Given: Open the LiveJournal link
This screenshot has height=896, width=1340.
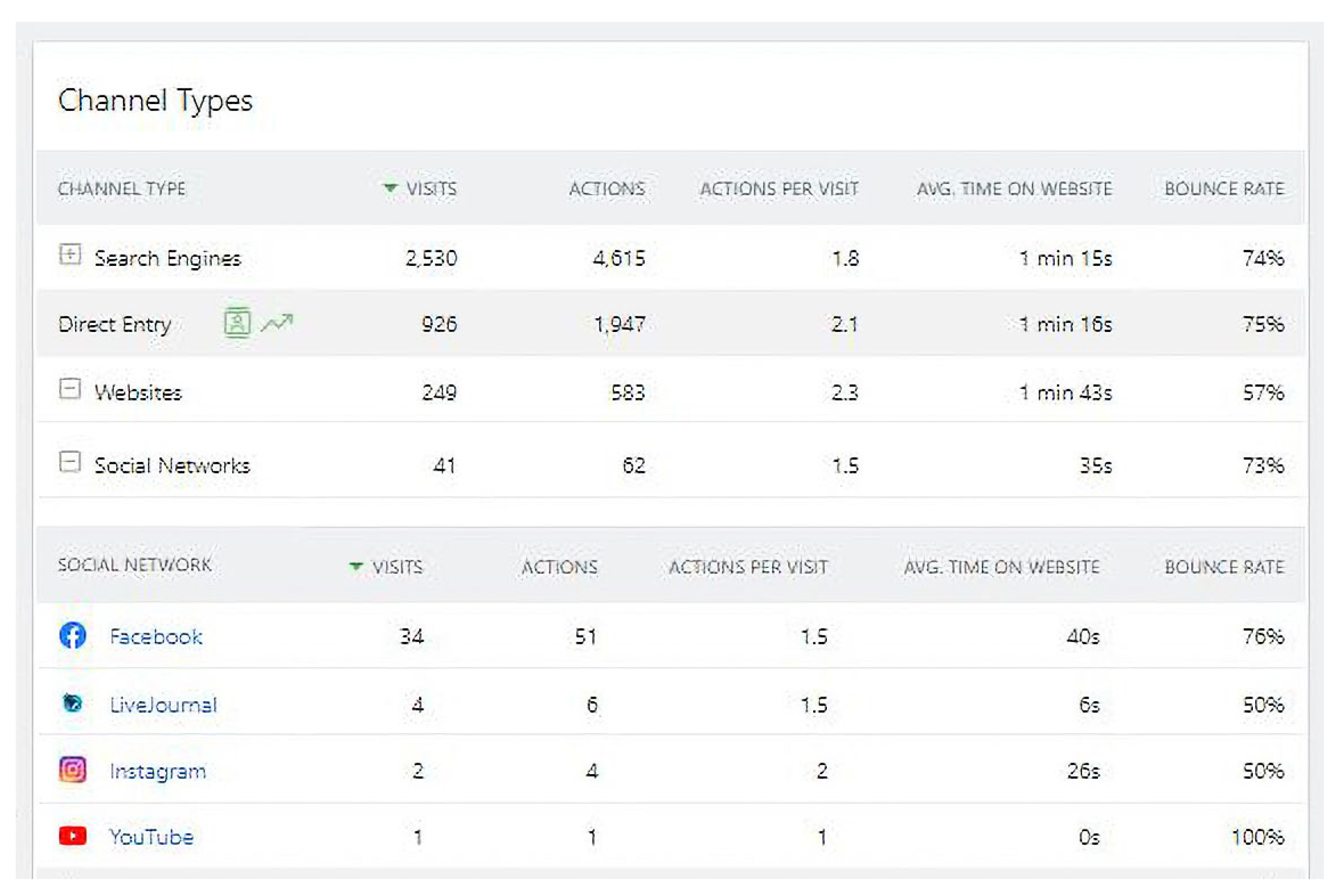Looking at the screenshot, I should point(163,704).
